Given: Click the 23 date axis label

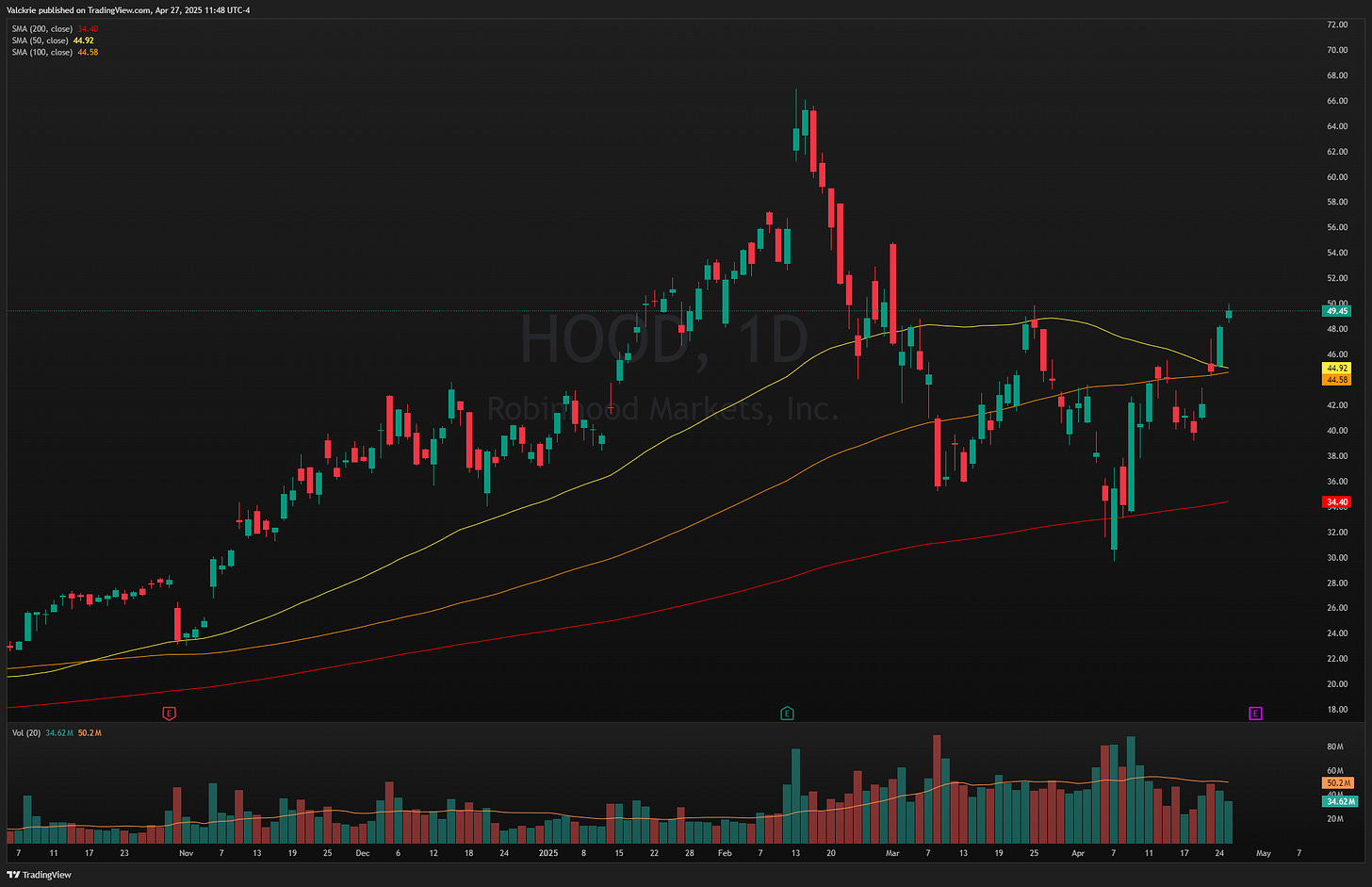Looking at the screenshot, I should (124, 853).
